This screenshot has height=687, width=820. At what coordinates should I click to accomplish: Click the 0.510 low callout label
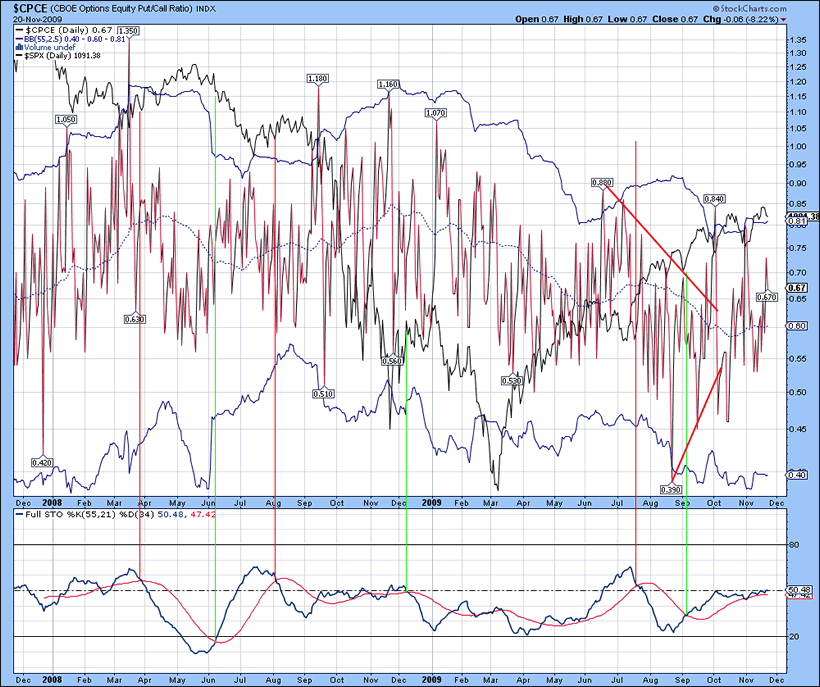tap(323, 394)
